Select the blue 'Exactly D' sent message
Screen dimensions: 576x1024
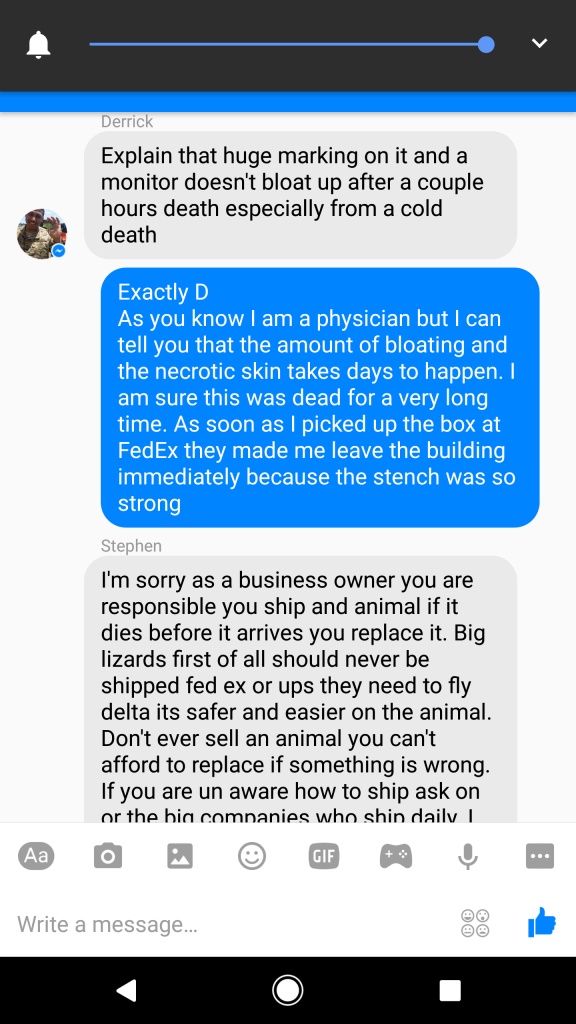coord(320,397)
